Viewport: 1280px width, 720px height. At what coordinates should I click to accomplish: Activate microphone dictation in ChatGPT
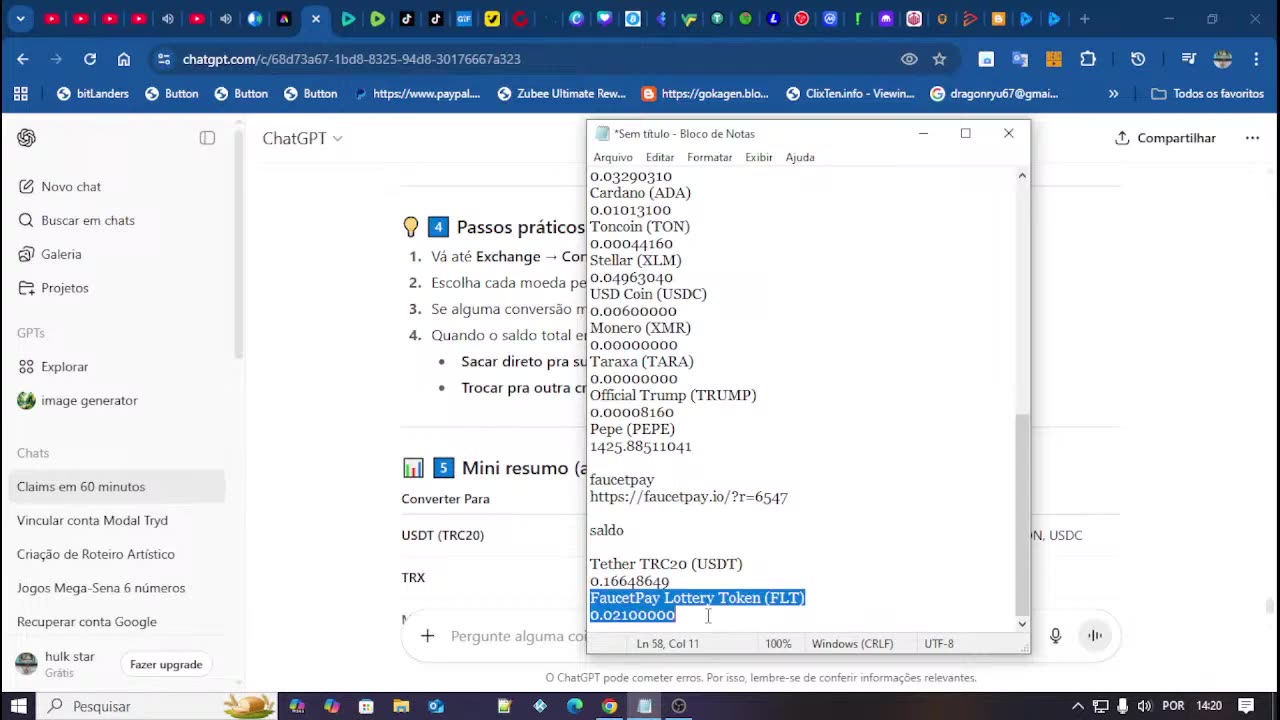(x=1055, y=636)
